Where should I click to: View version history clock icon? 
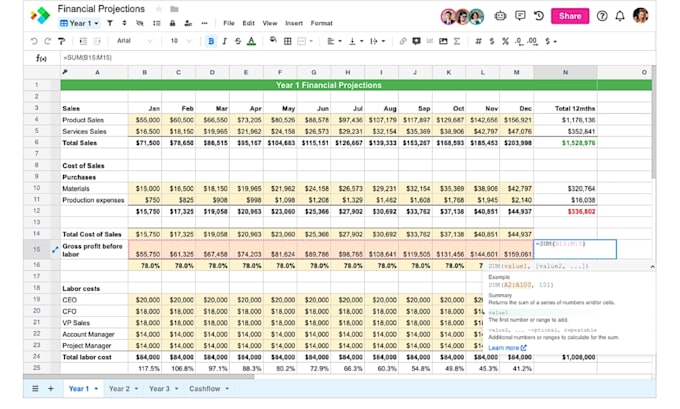coord(539,16)
